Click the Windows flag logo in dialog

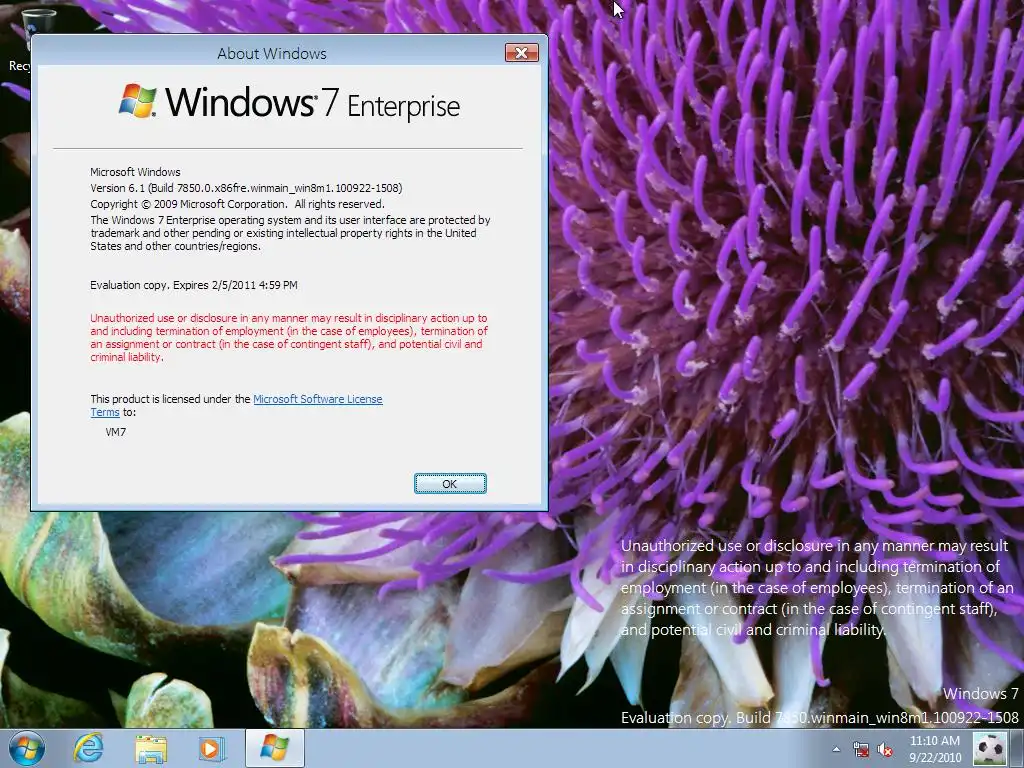point(138,101)
